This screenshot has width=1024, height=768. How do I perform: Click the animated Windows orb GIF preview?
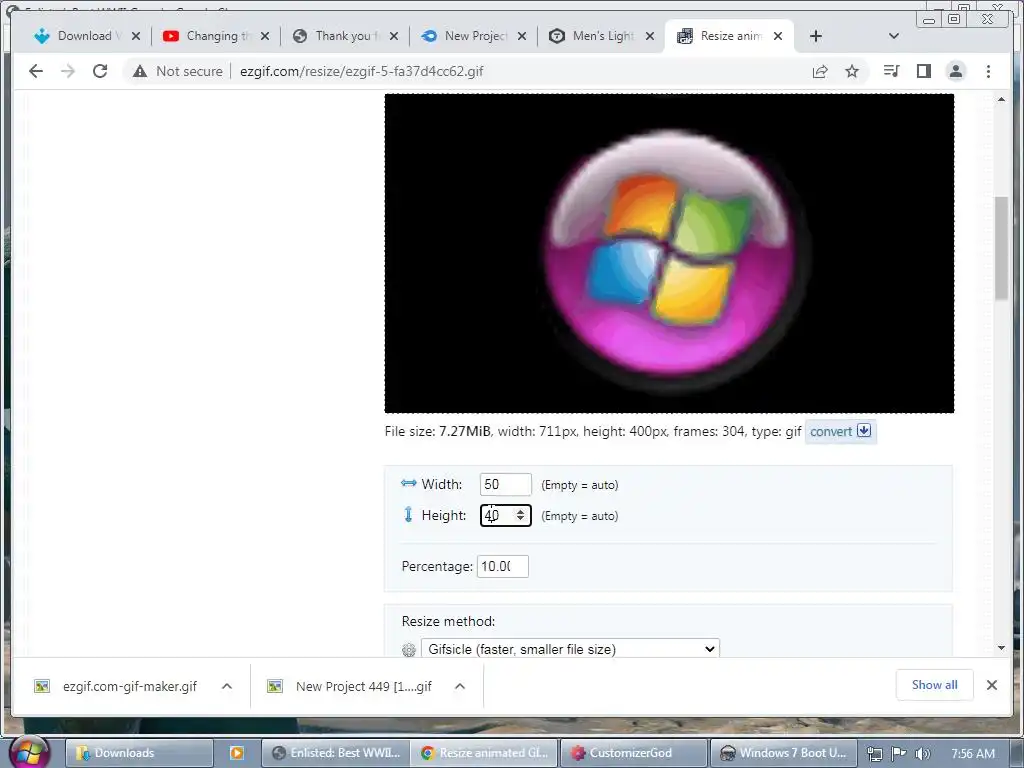(669, 253)
